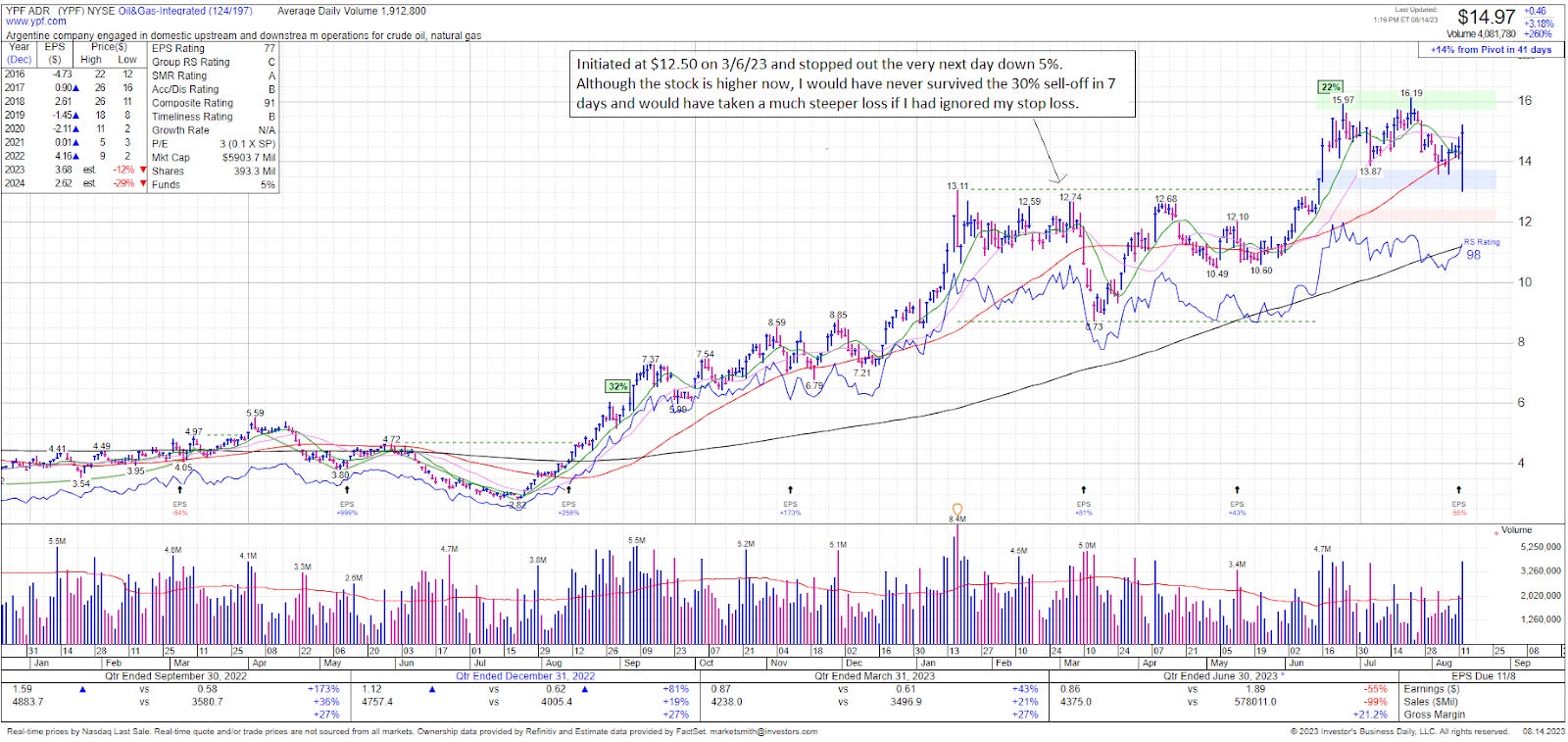This screenshot has height=742, width=1568.
Task: Select the Acc/Dis Rating row
Action: 214,89
